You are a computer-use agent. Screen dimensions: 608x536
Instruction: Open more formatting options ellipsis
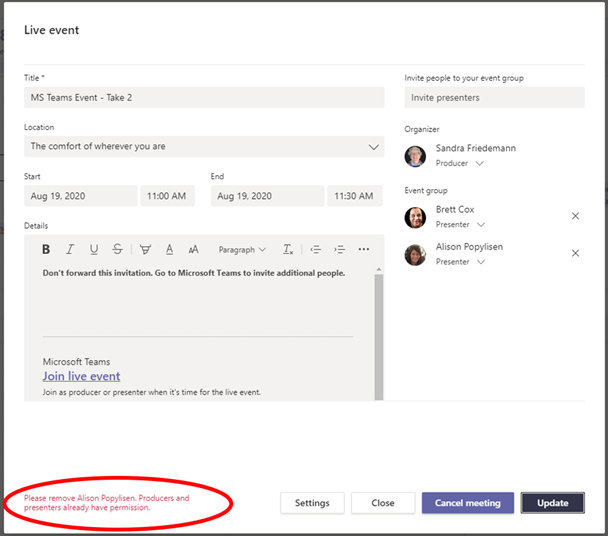364,249
